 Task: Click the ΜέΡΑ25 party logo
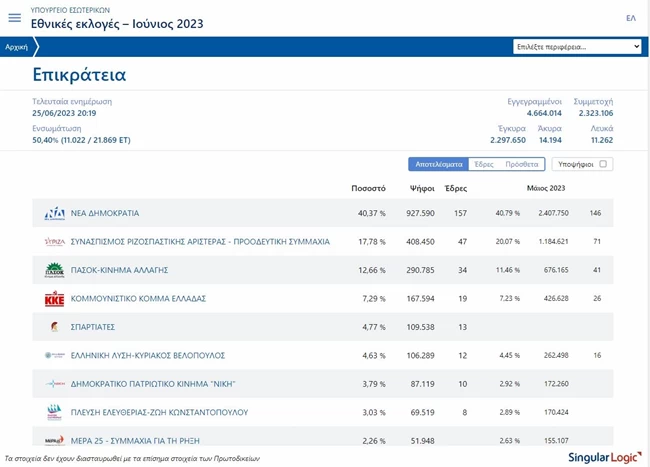click(54, 440)
